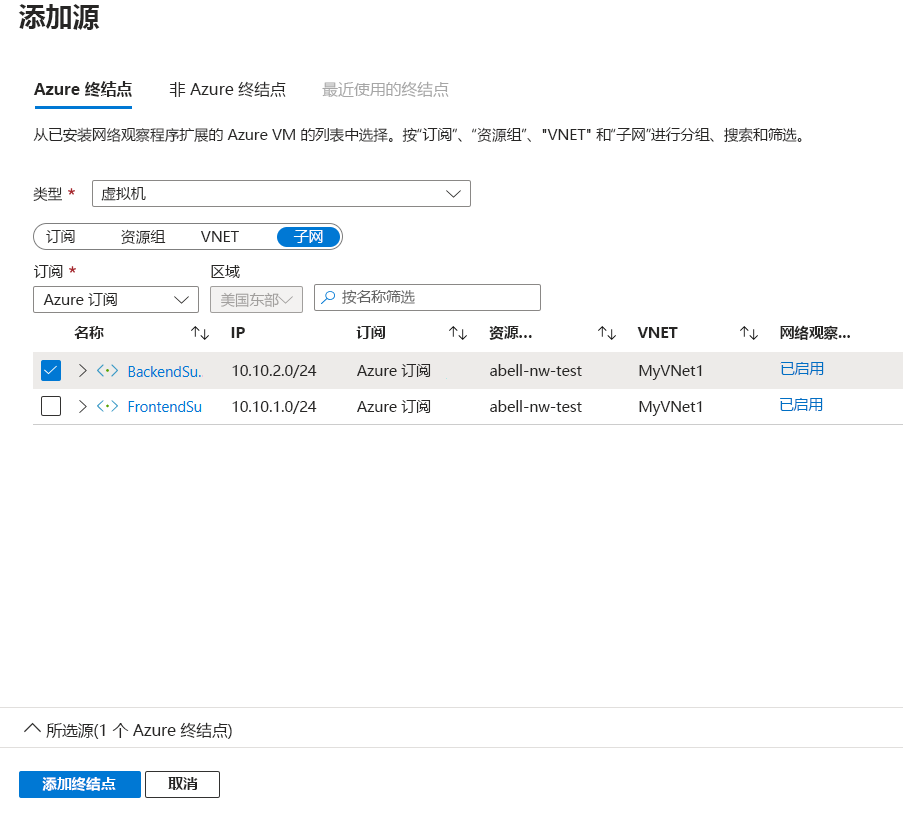This screenshot has height=820, width=903.
Task: Focus the 按名称筛选 search field
Action: tap(427, 297)
